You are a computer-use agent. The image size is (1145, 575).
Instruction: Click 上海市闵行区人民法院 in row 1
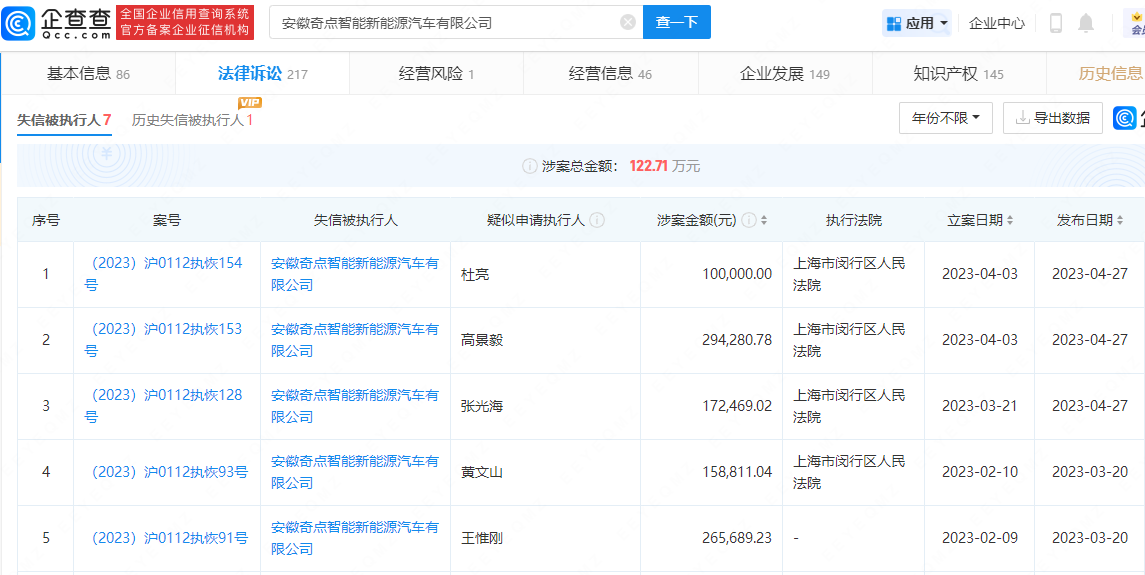849,274
